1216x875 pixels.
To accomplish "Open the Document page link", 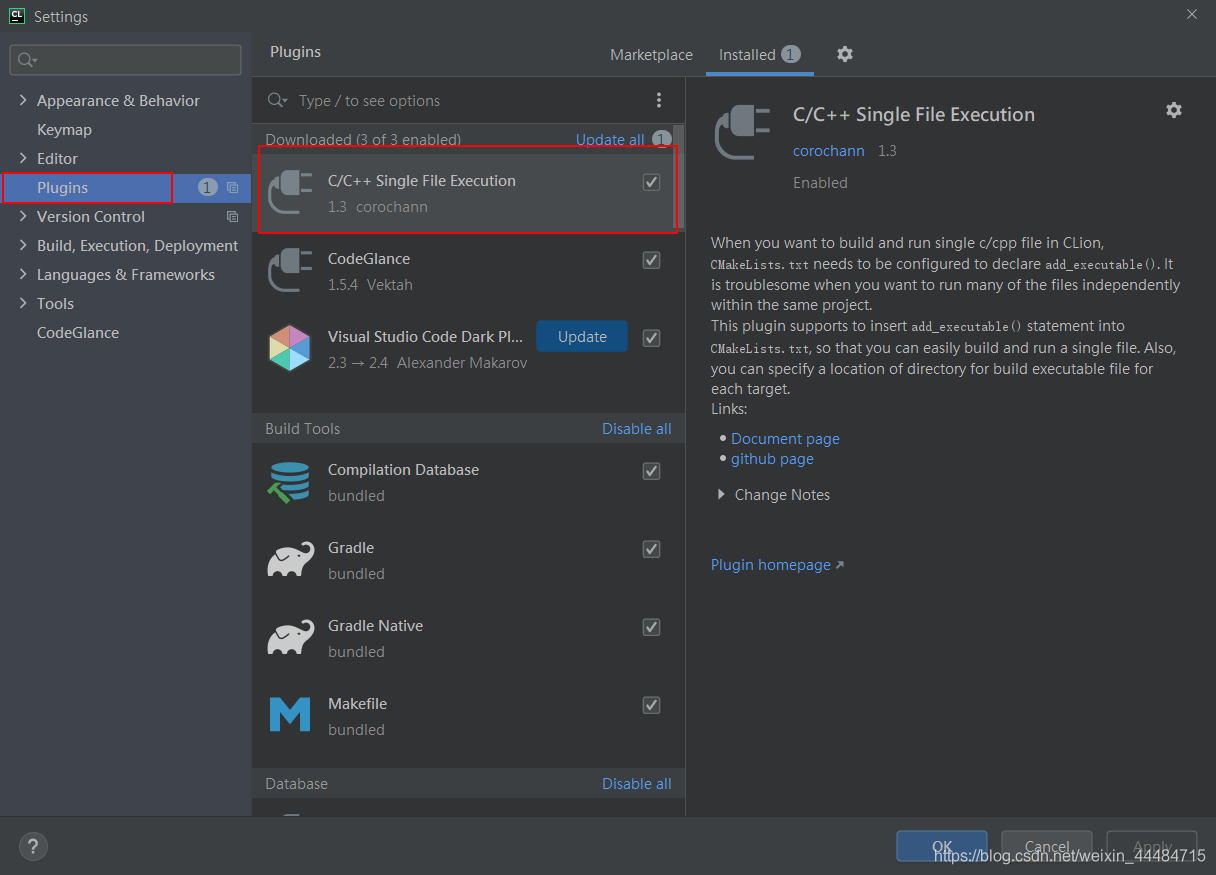I will (x=785, y=439).
